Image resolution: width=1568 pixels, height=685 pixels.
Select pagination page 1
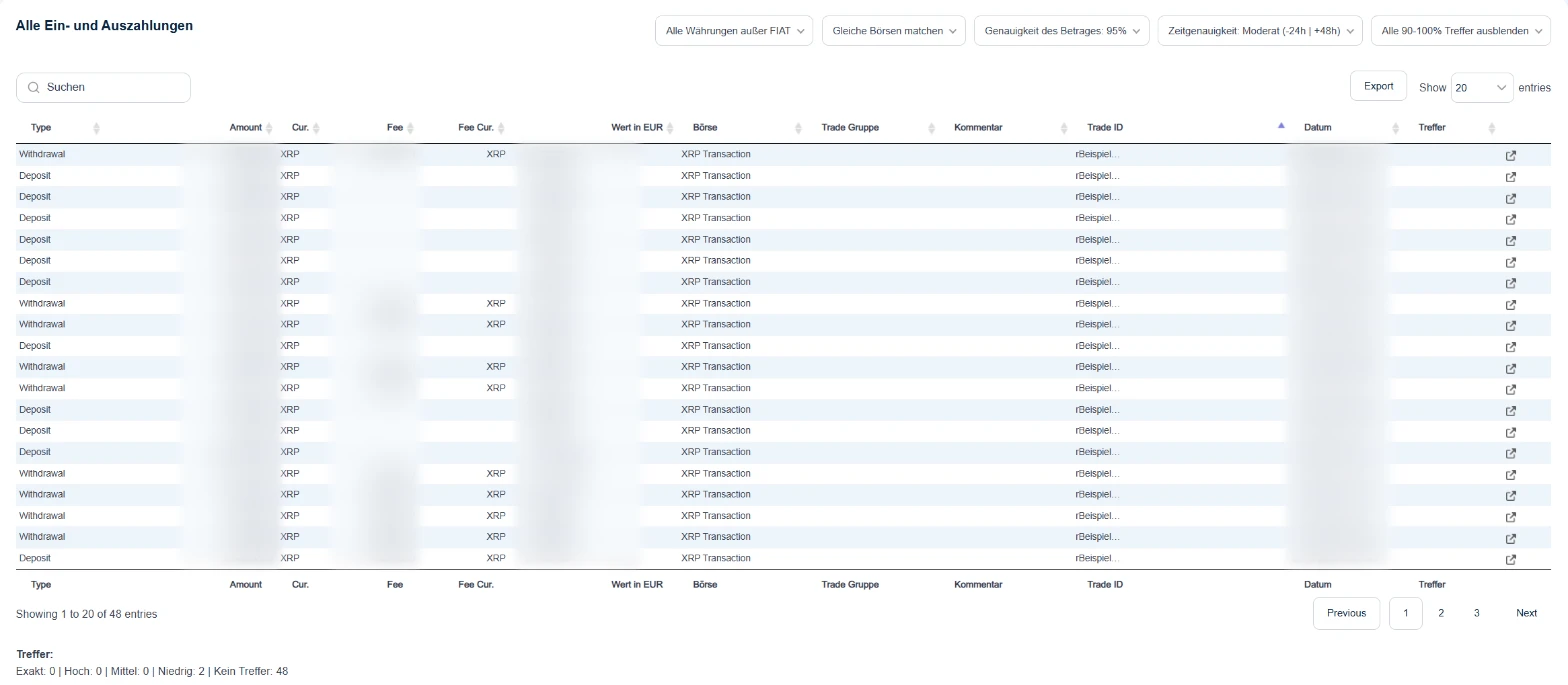1406,613
